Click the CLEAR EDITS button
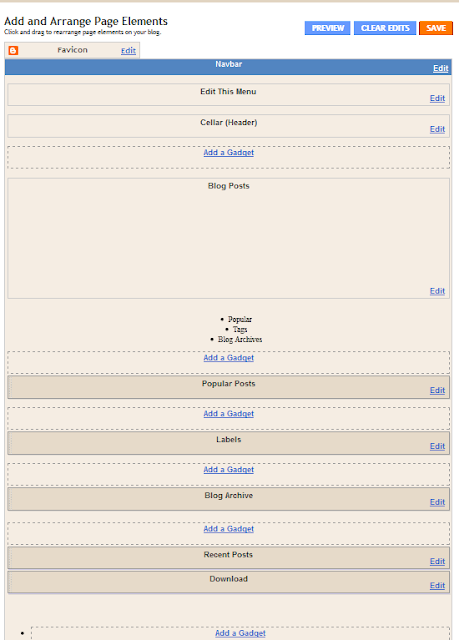Image resolution: width=459 pixels, height=640 pixels. tap(385, 28)
